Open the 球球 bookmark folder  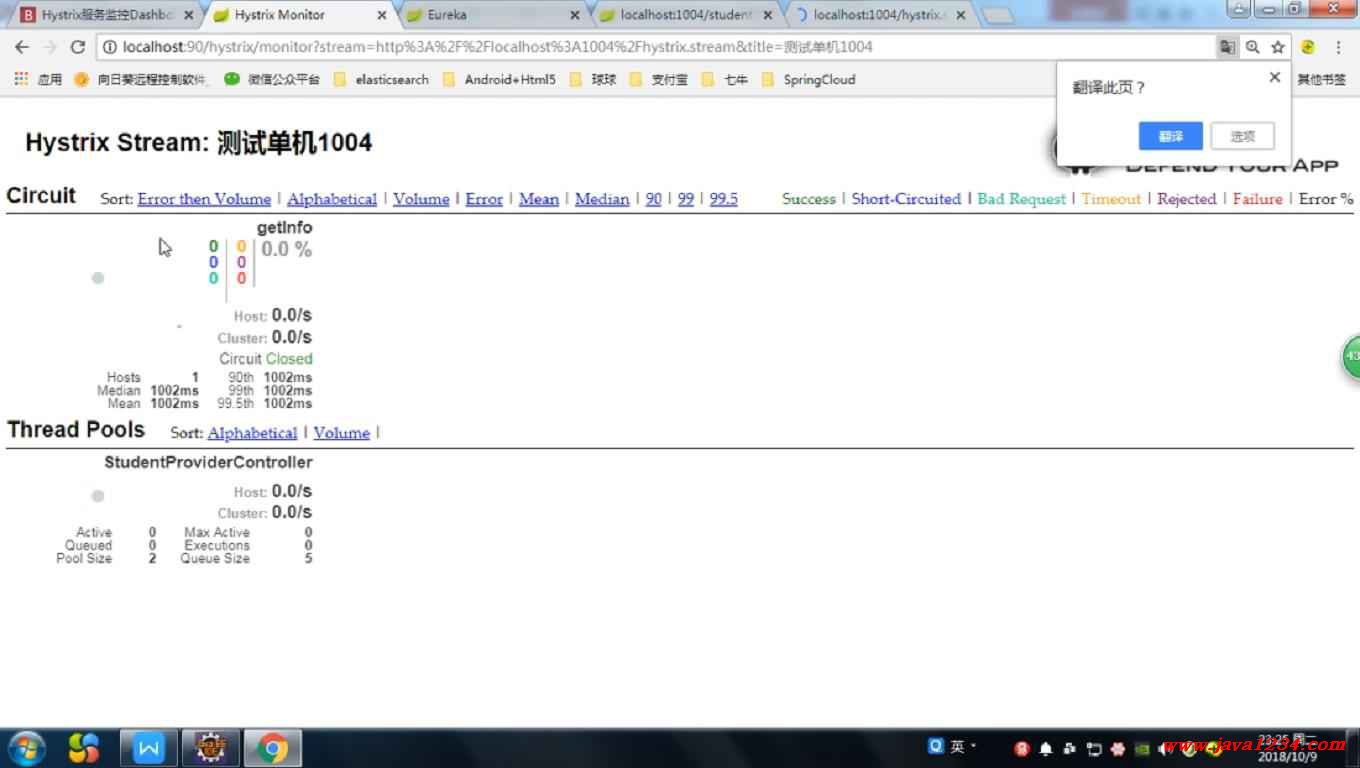click(x=593, y=79)
